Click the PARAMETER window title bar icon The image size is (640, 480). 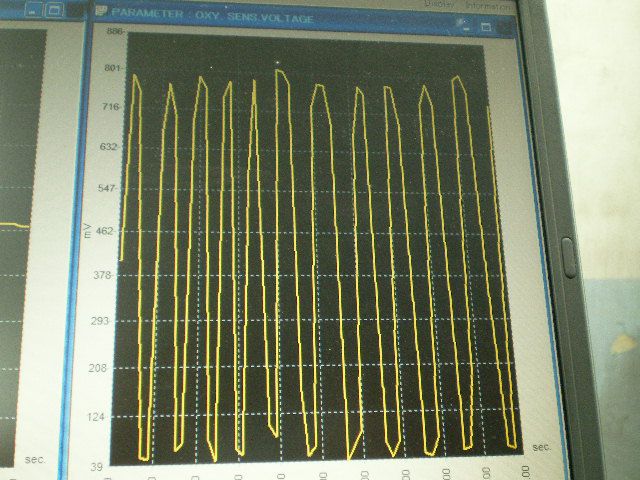point(103,13)
